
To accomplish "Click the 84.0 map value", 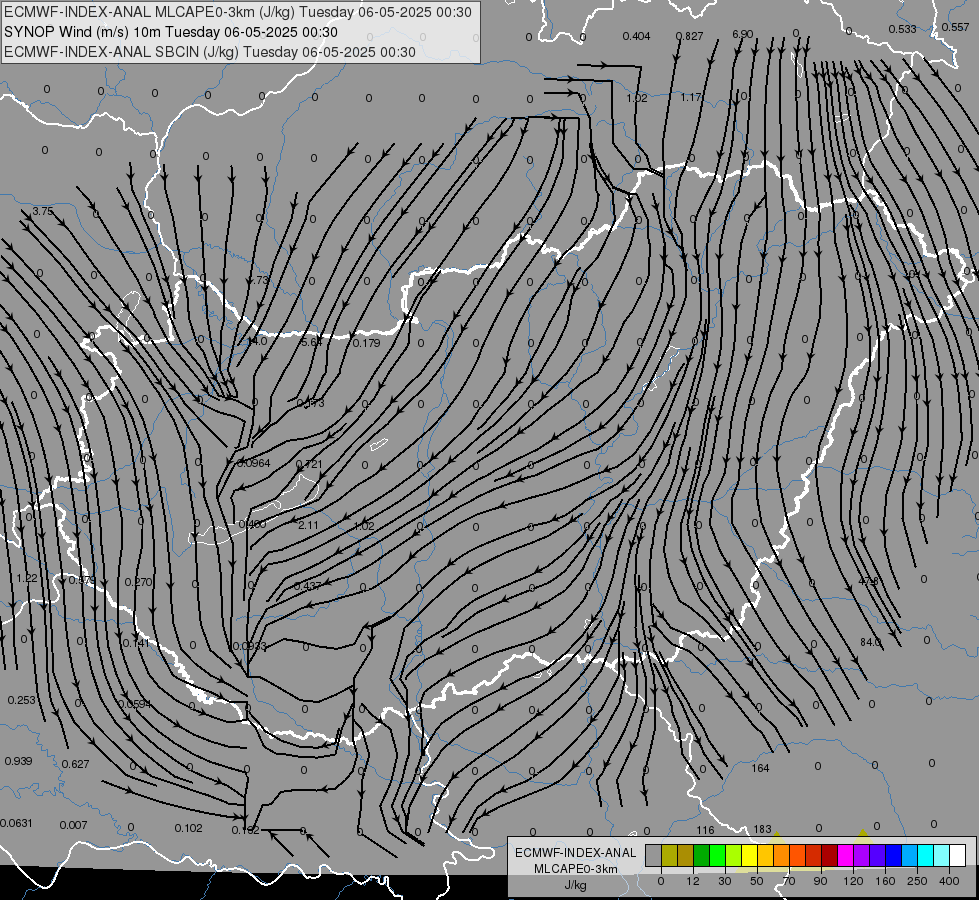I will [870, 642].
